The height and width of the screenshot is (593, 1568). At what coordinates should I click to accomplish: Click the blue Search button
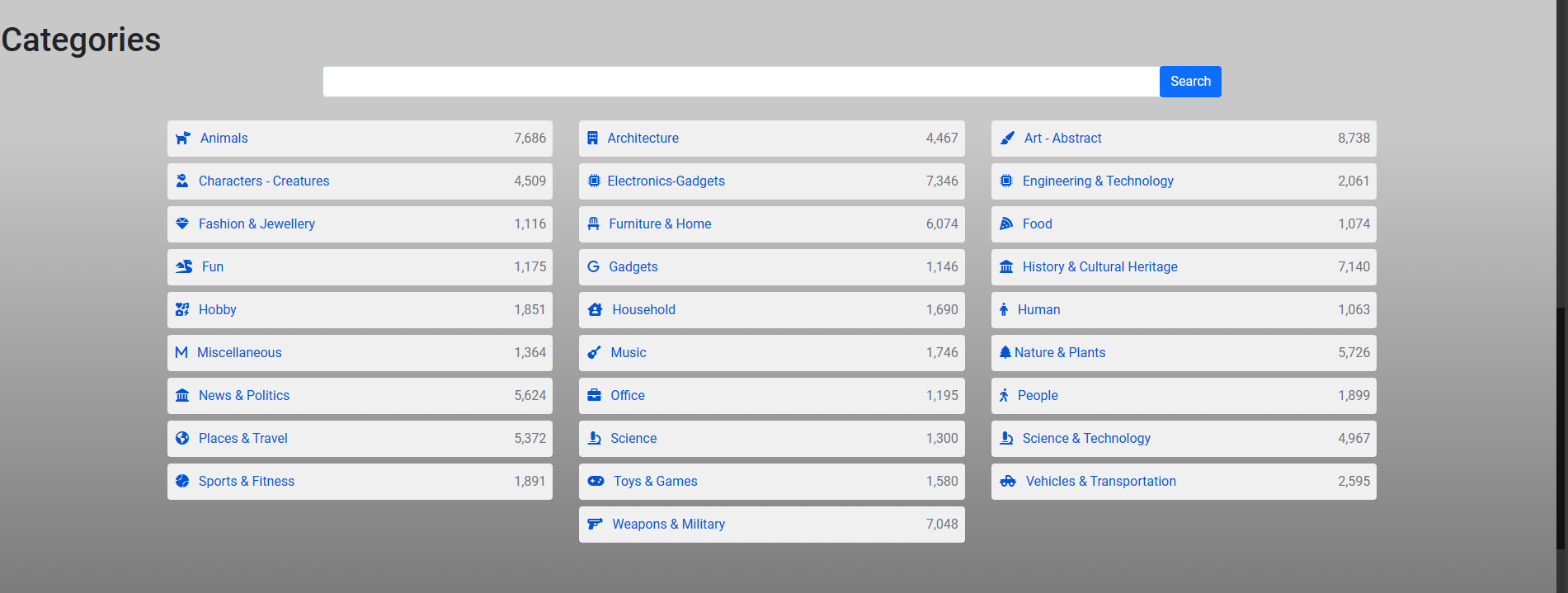[x=1190, y=82]
